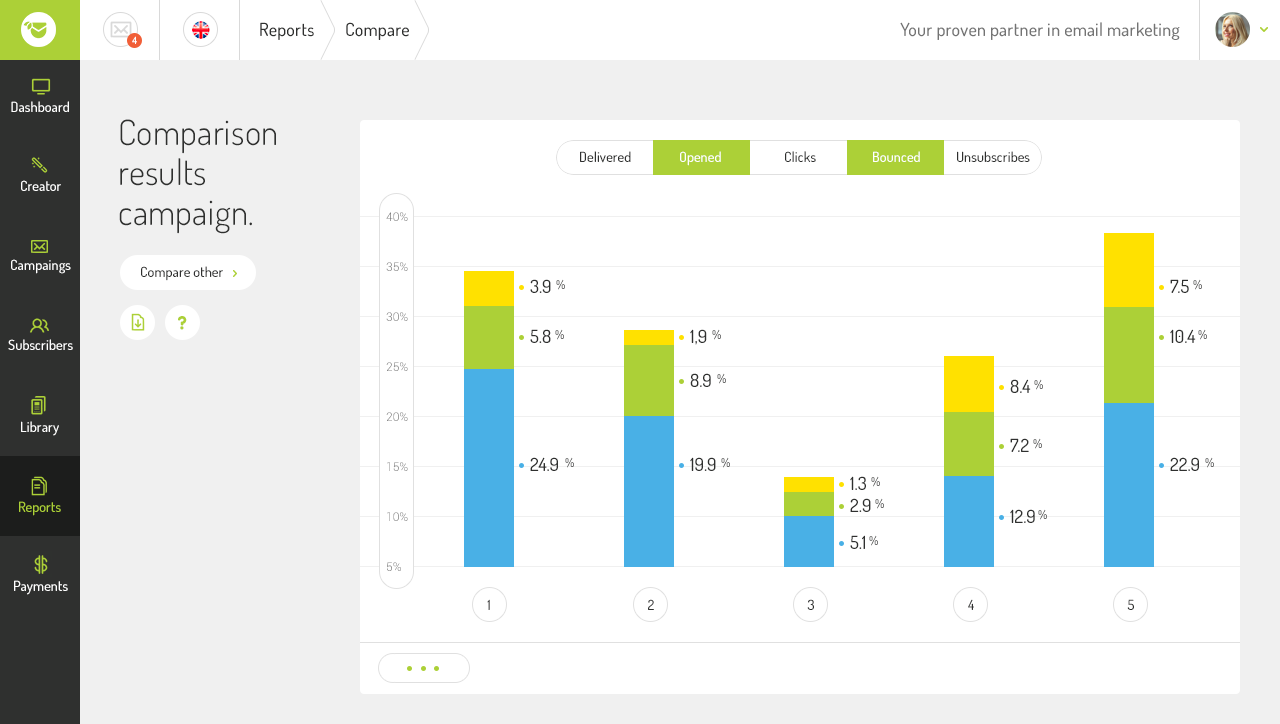Click the Reports breadcrumb item
The width and height of the screenshot is (1280, 724).
click(x=286, y=30)
